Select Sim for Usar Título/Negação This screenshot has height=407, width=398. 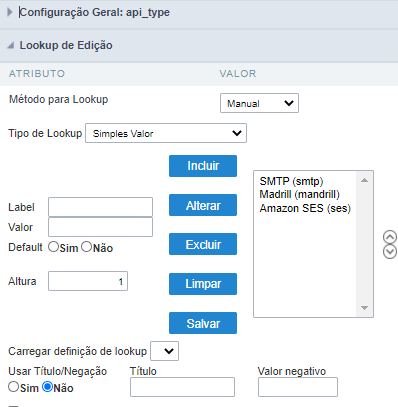click(14, 387)
